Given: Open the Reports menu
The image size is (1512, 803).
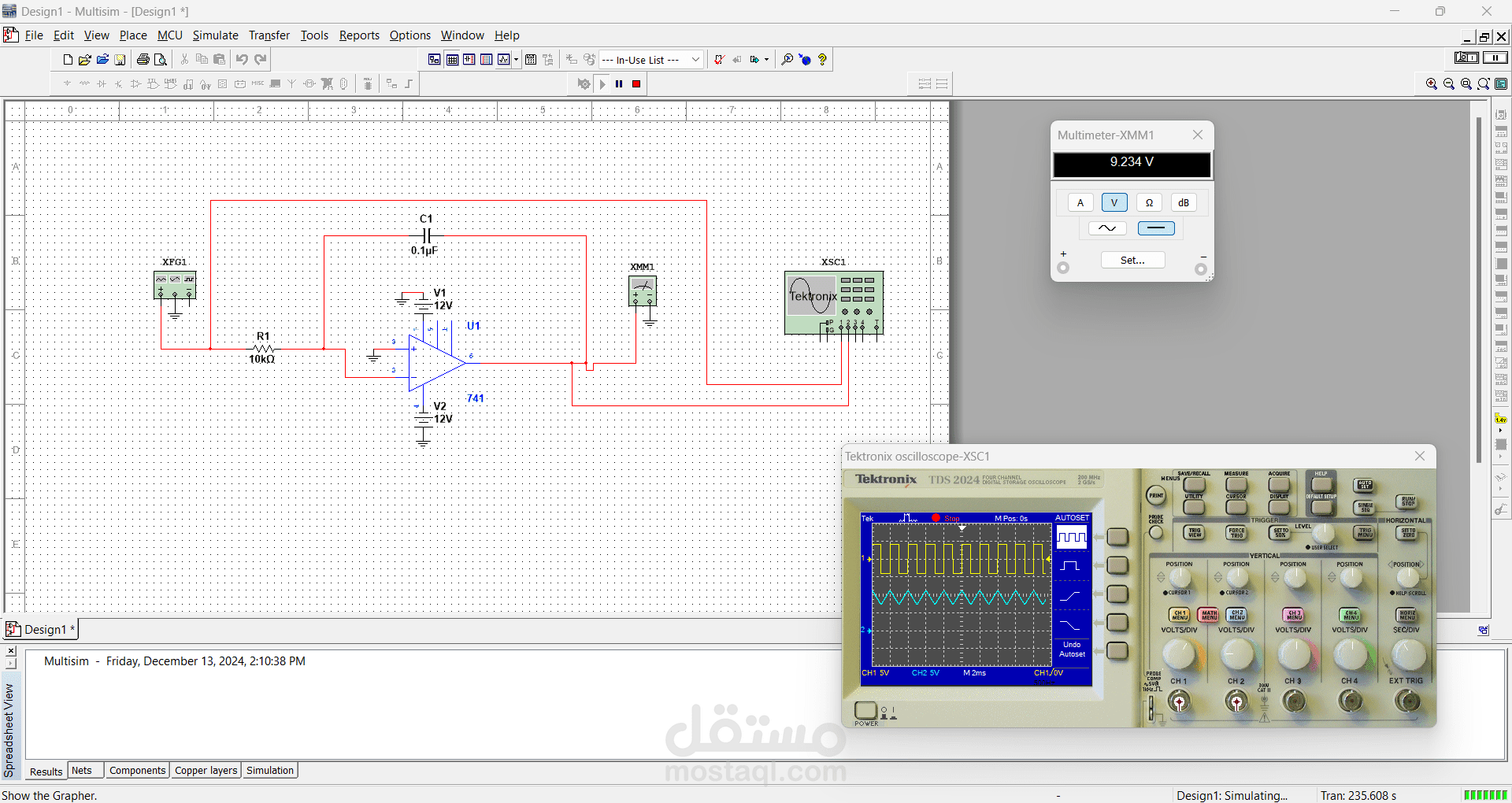Looking at the screenshot, I should [x=359, y=35].
